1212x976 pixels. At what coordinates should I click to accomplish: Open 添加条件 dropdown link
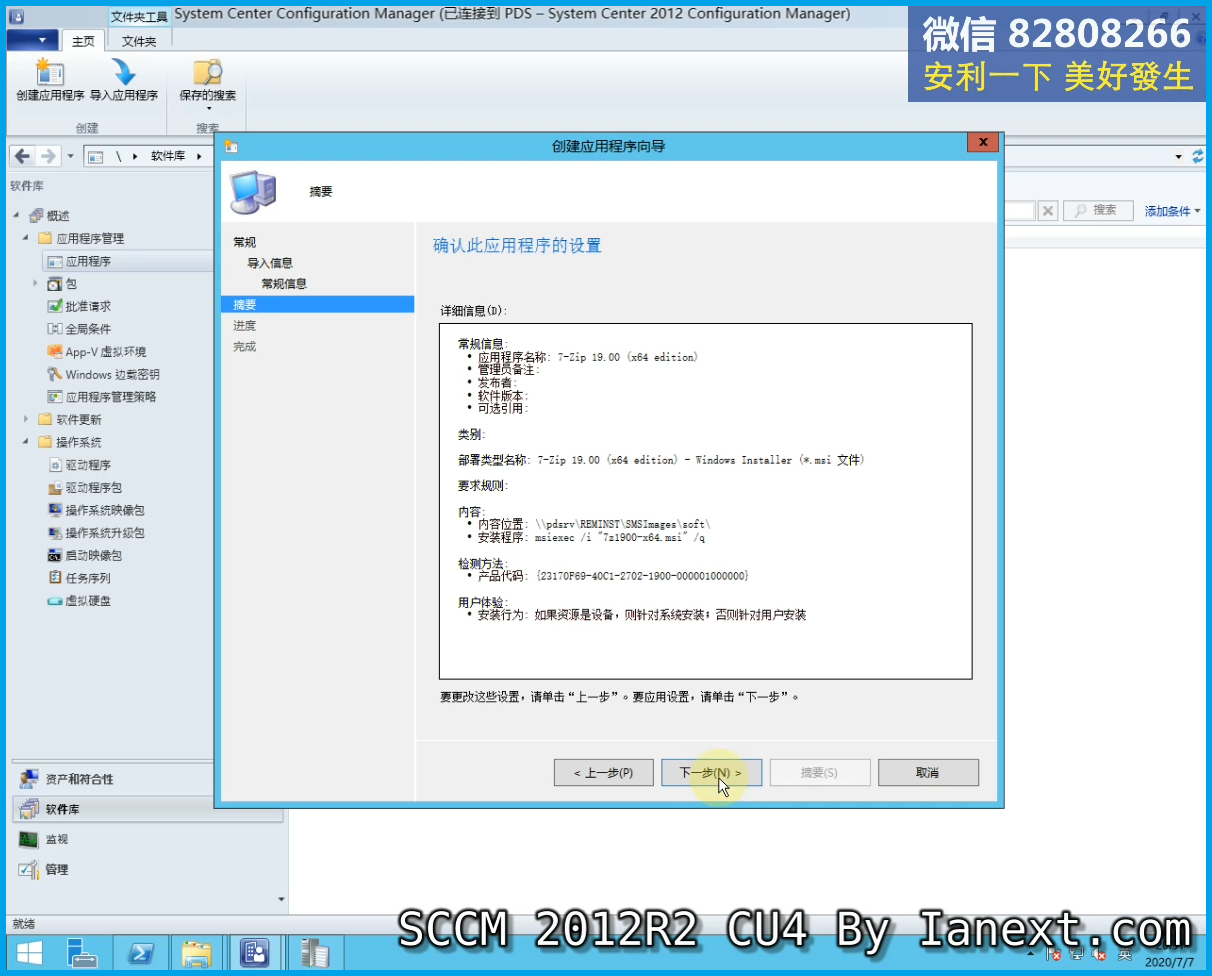click(1172, 211)
